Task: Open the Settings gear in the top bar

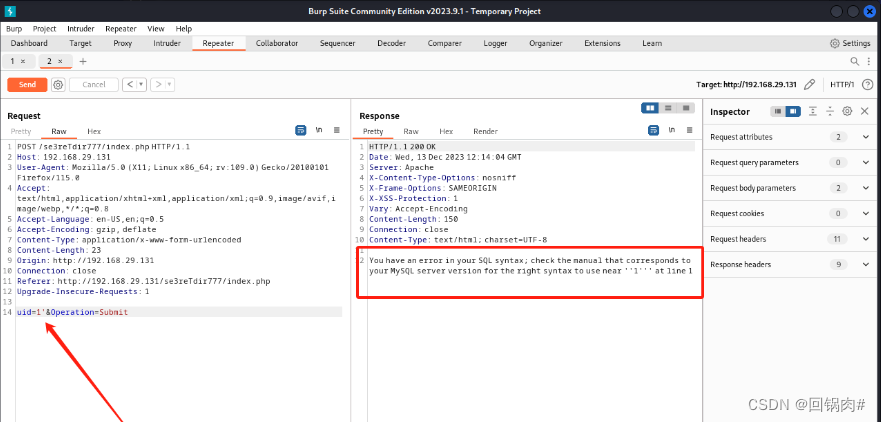Action: click(x=850, y=43)
